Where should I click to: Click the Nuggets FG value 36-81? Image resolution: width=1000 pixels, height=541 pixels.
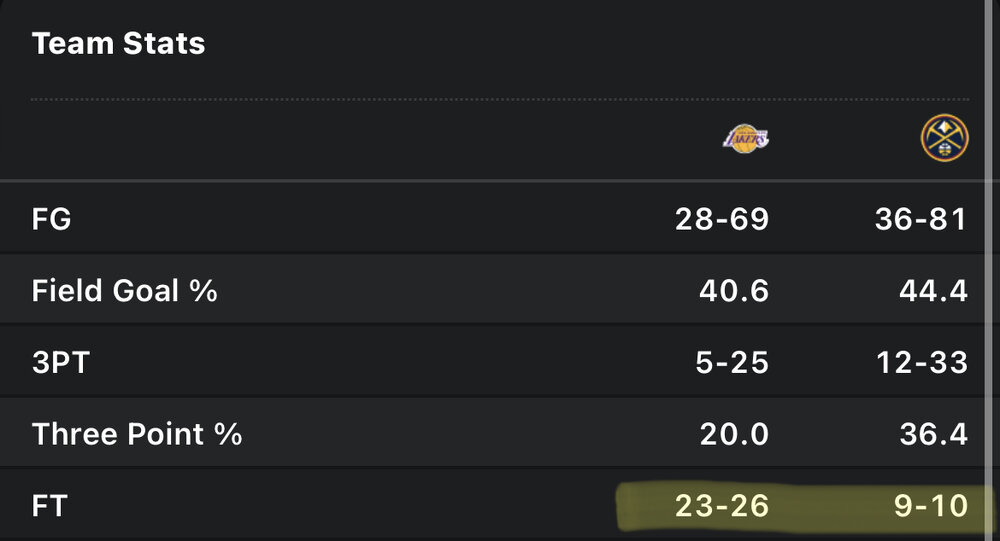[x=920, y=219]
